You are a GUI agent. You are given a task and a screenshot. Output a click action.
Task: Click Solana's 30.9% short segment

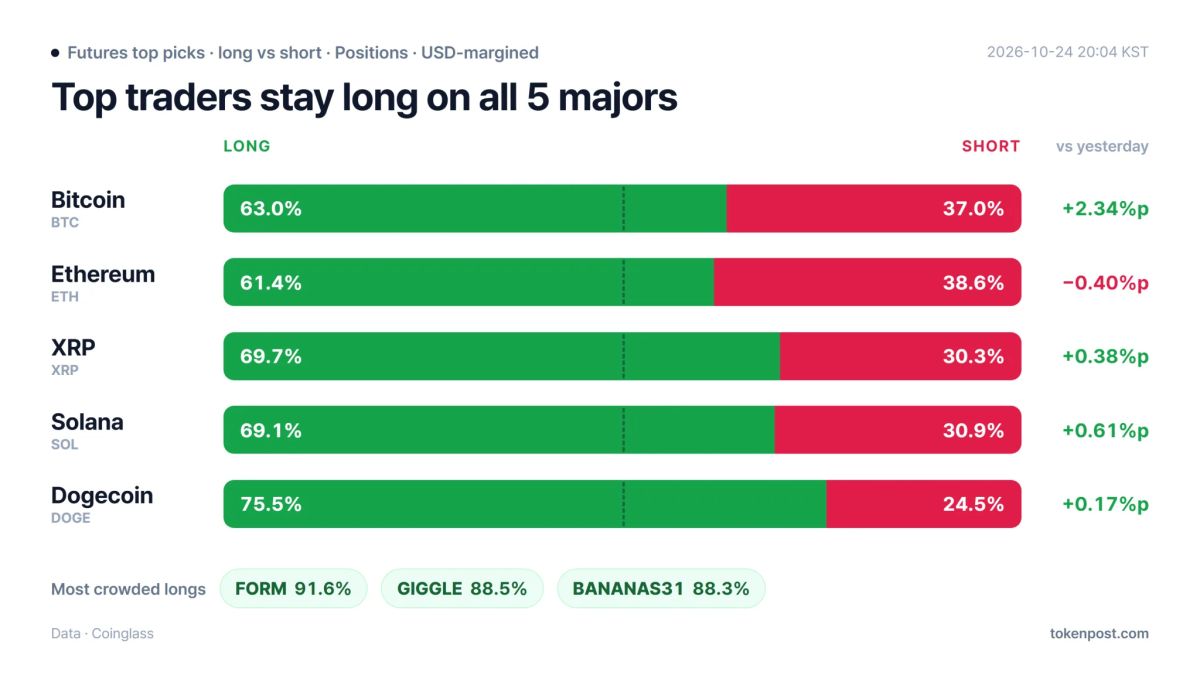[x=898, y=430]
